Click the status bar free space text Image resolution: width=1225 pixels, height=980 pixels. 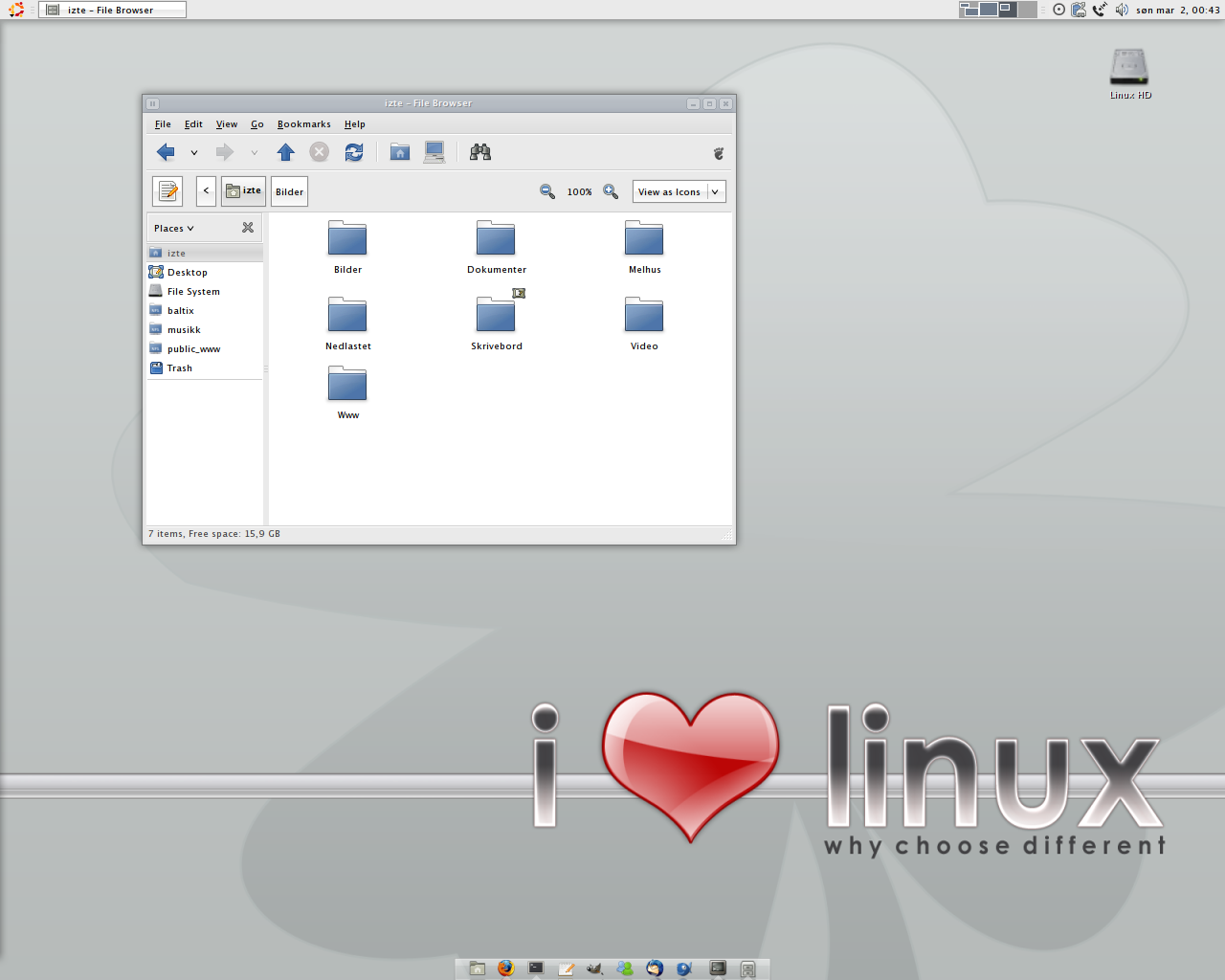(x=214, y=534)
